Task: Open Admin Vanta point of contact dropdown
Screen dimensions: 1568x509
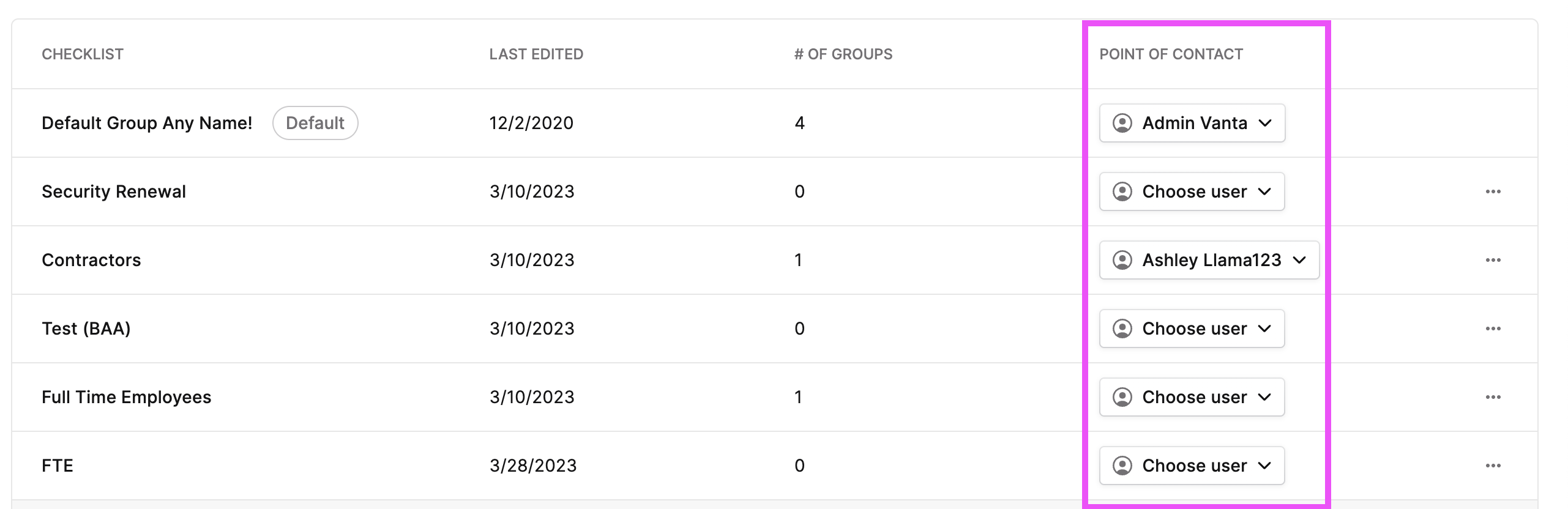Action: [x=1192, y=123]
